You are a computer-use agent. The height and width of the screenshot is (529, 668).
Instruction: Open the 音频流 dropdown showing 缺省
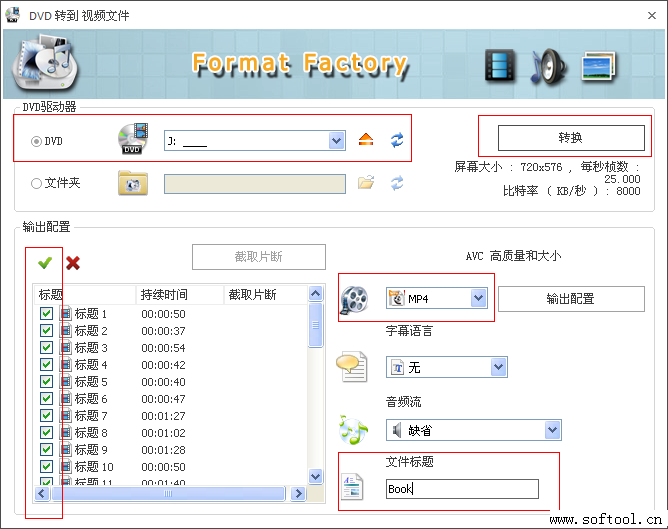[x=552, y=430]
